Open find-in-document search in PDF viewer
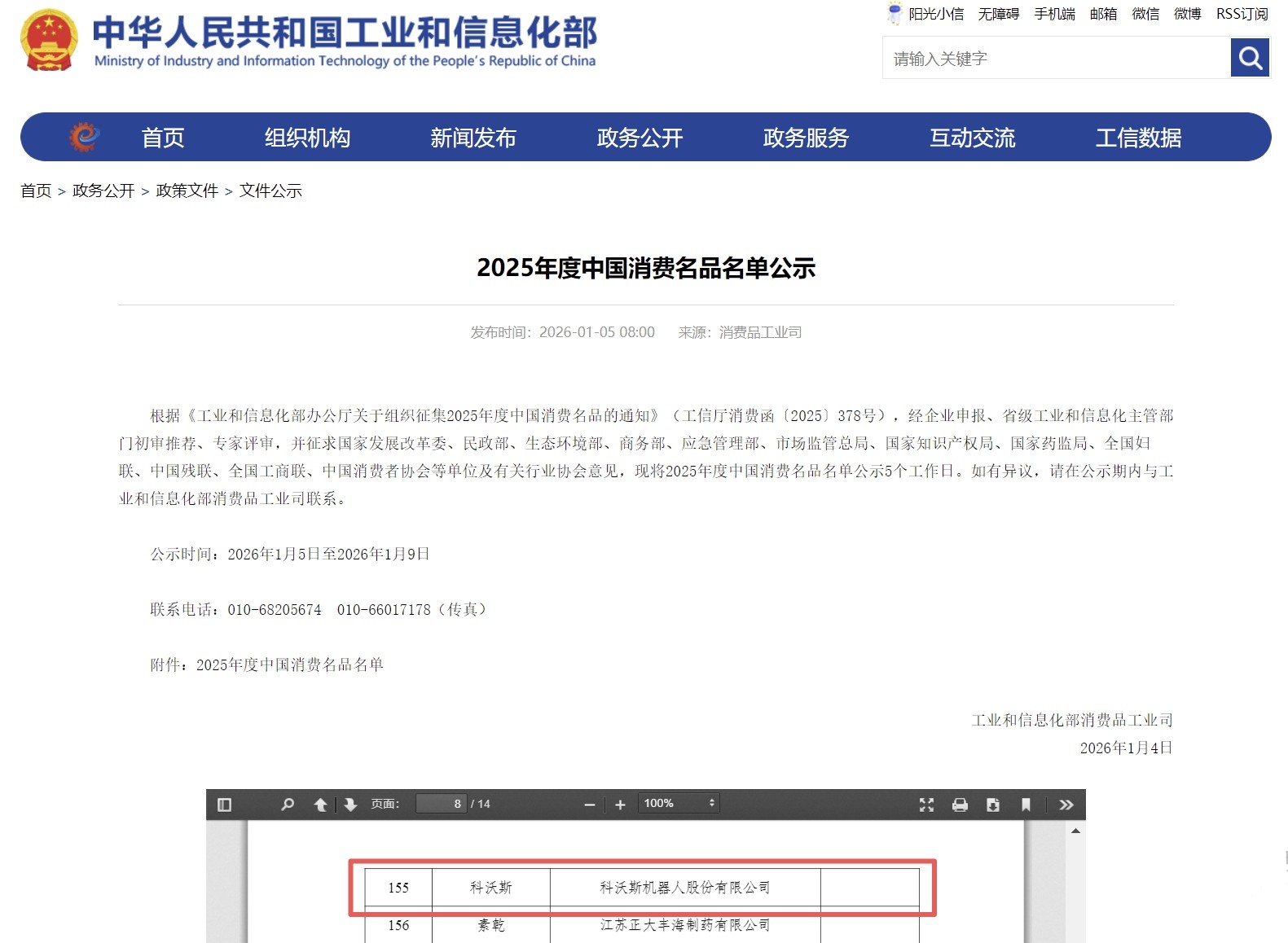 (288, 805)
